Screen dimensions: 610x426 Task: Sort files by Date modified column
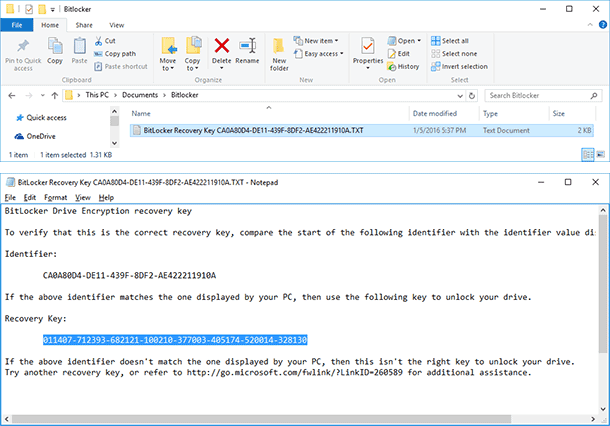[444, 114]
